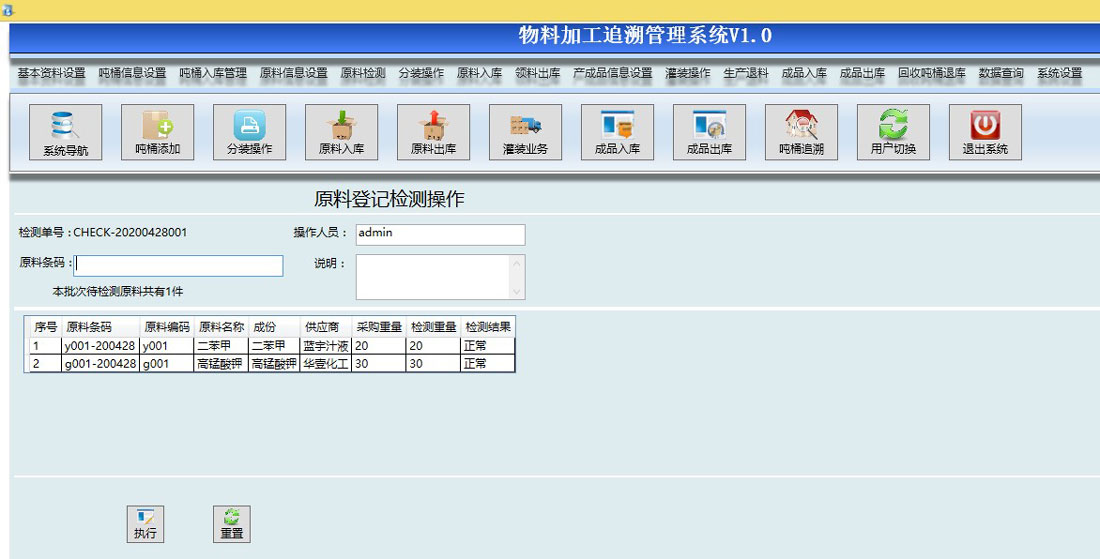Click the 本批次待检测原料共有1件 notice

[x=118, y=291]
